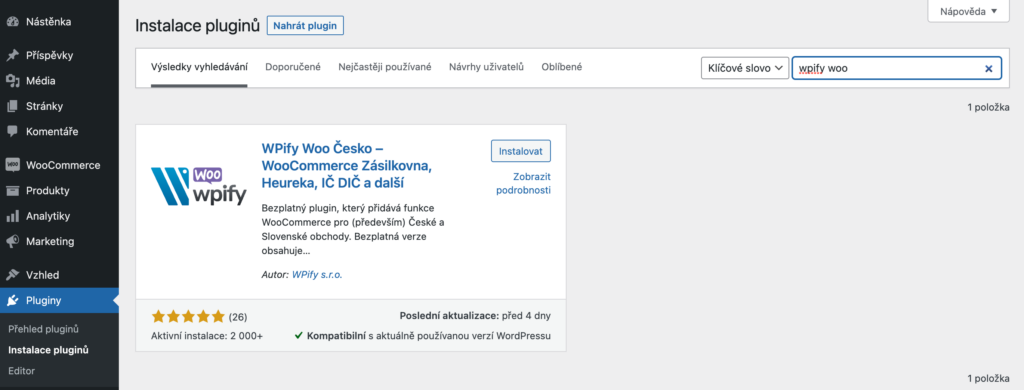
Task: Click the Vzhled brush icon
Action: 12,275
